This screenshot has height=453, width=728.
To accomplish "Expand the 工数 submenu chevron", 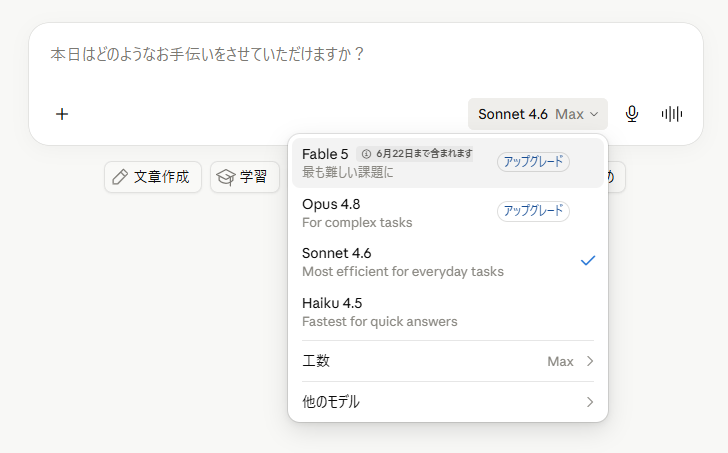I will 590,361.
